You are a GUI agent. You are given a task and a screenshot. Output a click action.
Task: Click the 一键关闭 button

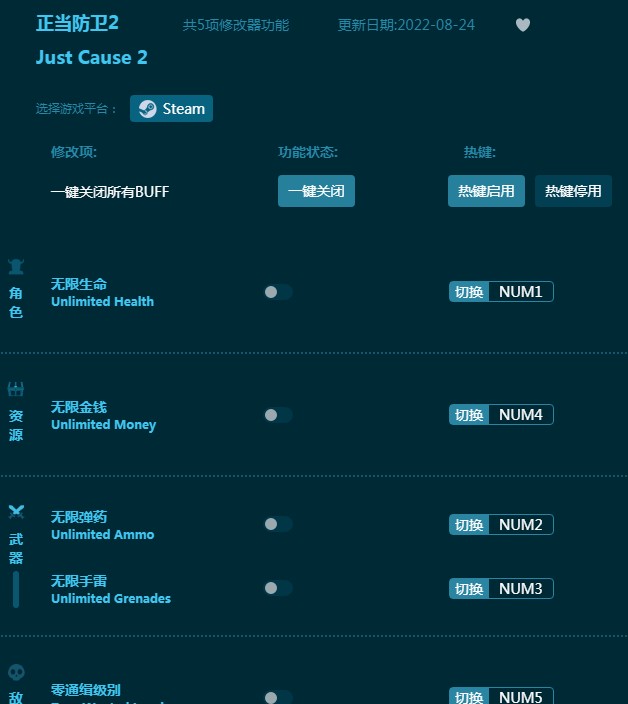point(316,191)
